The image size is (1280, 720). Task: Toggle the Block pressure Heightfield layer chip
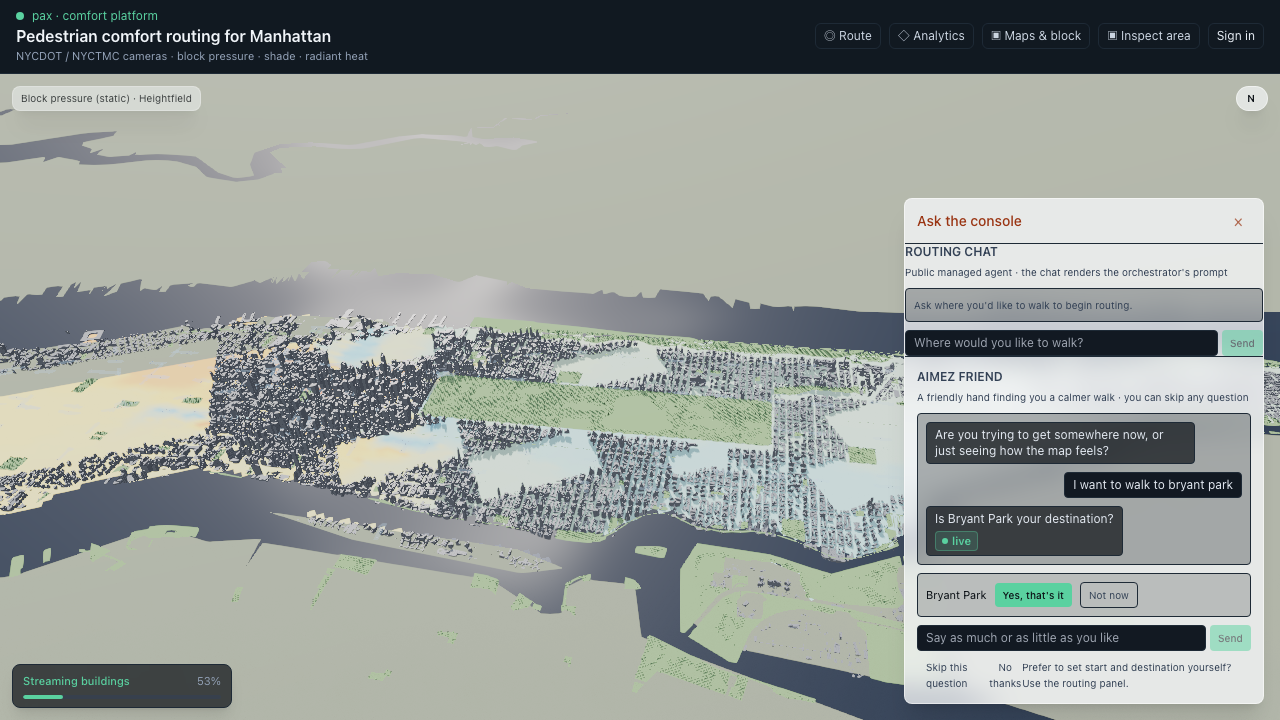coord(106,98)
